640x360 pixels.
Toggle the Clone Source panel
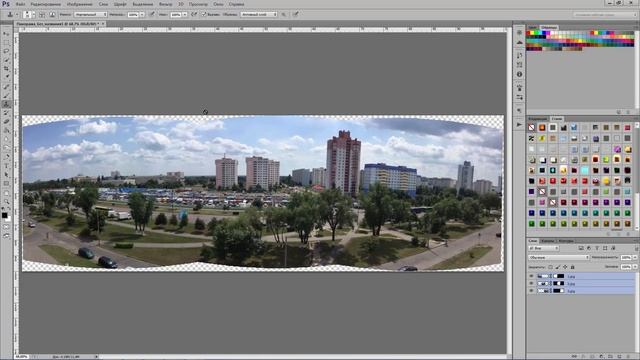[52, 14]
